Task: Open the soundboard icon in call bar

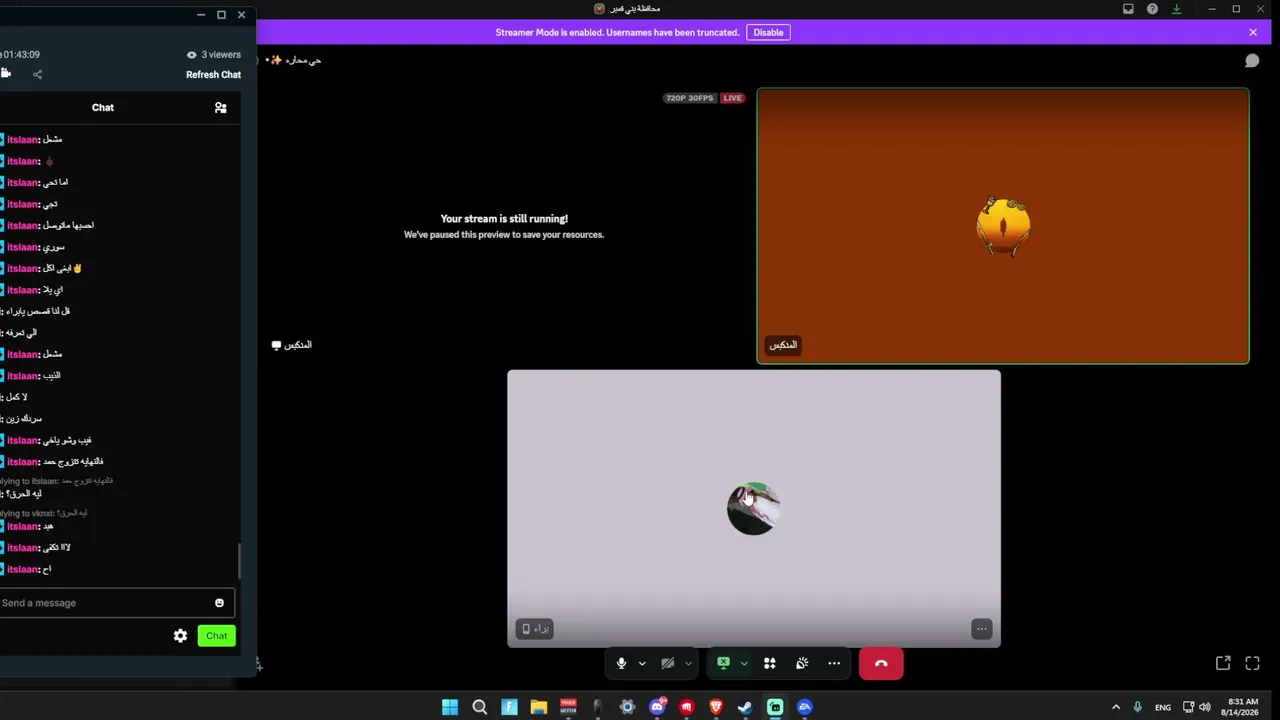Action: (x=802, y=663)
